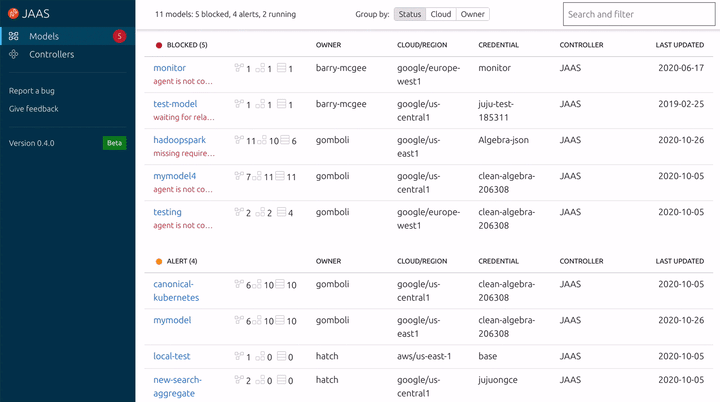
Task: Group models by Cloud
Action: (x=441, y=14)
